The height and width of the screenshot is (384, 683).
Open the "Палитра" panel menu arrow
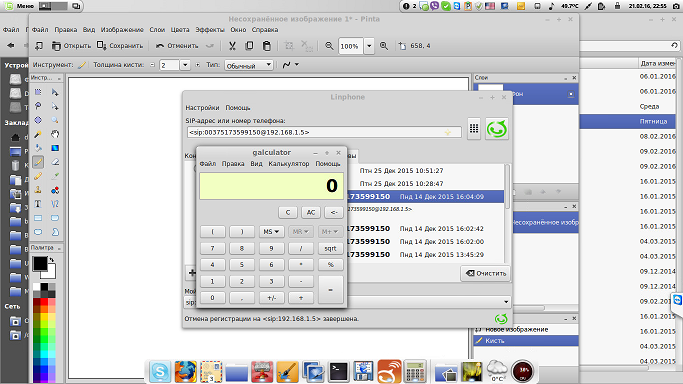(59, 248)
